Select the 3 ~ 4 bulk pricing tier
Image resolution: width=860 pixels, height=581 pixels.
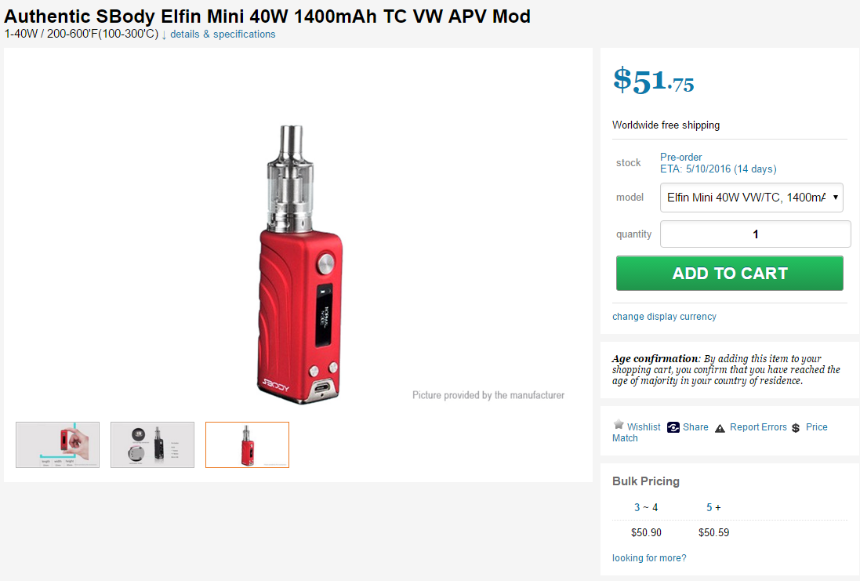click(646, 507)
